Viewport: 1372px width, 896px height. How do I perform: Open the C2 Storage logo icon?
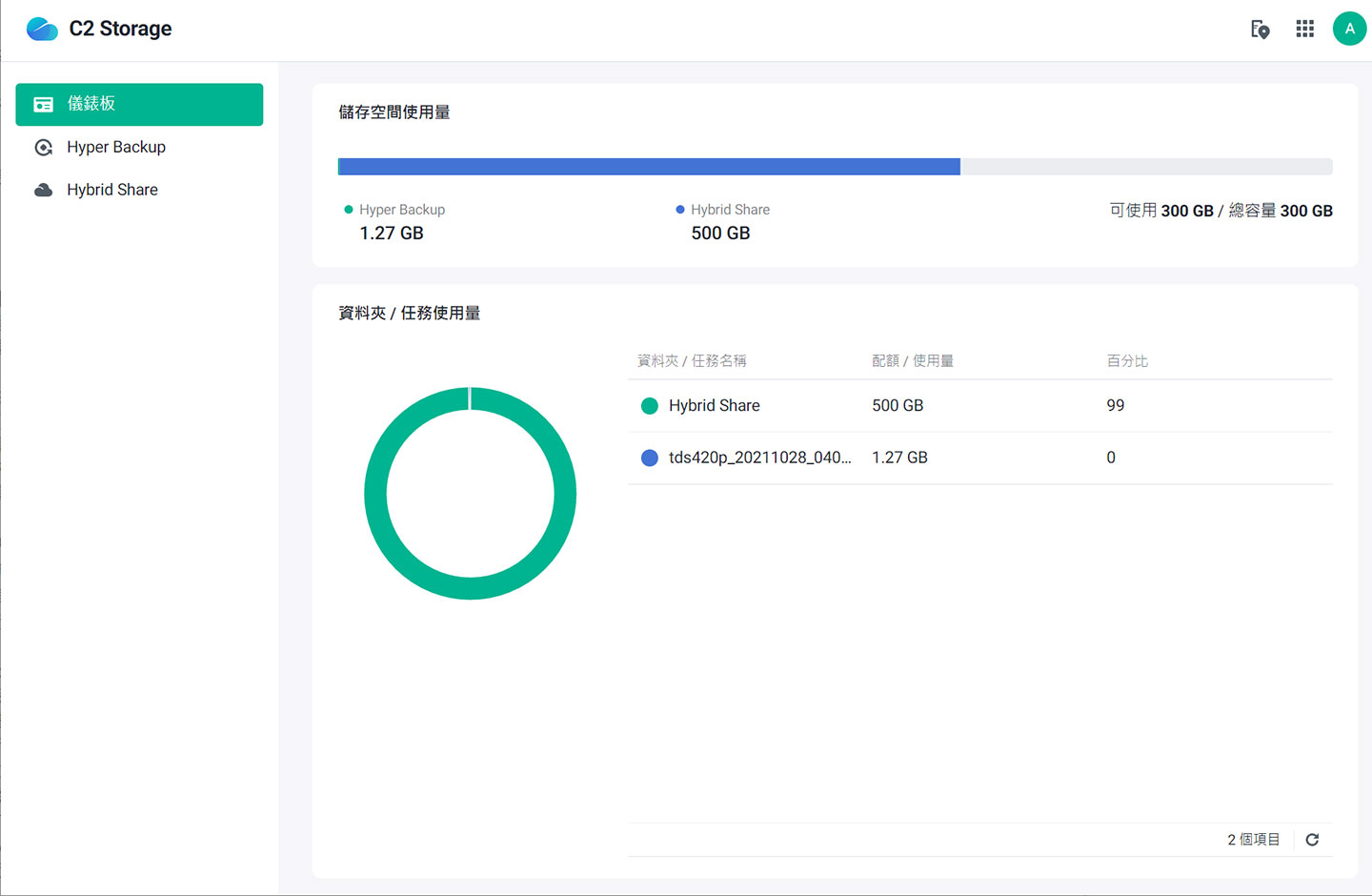[x=41, y=29]
